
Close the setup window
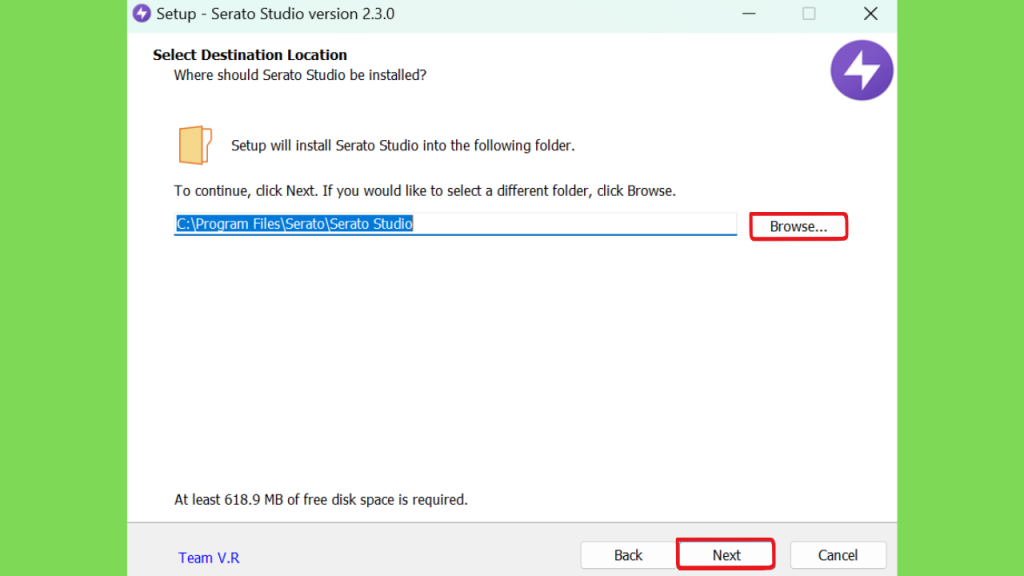point(871,14)
